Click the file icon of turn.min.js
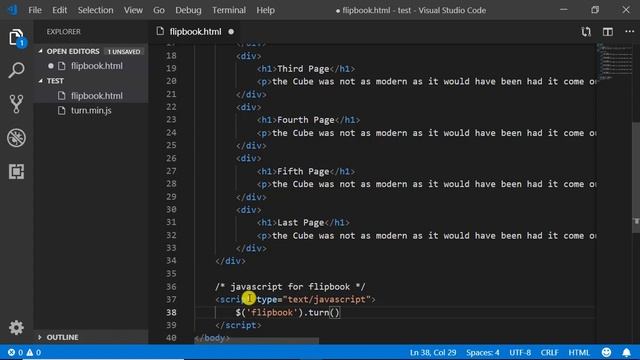The width and height of the screenshot is (640, 360). click(x=62, y=111)
